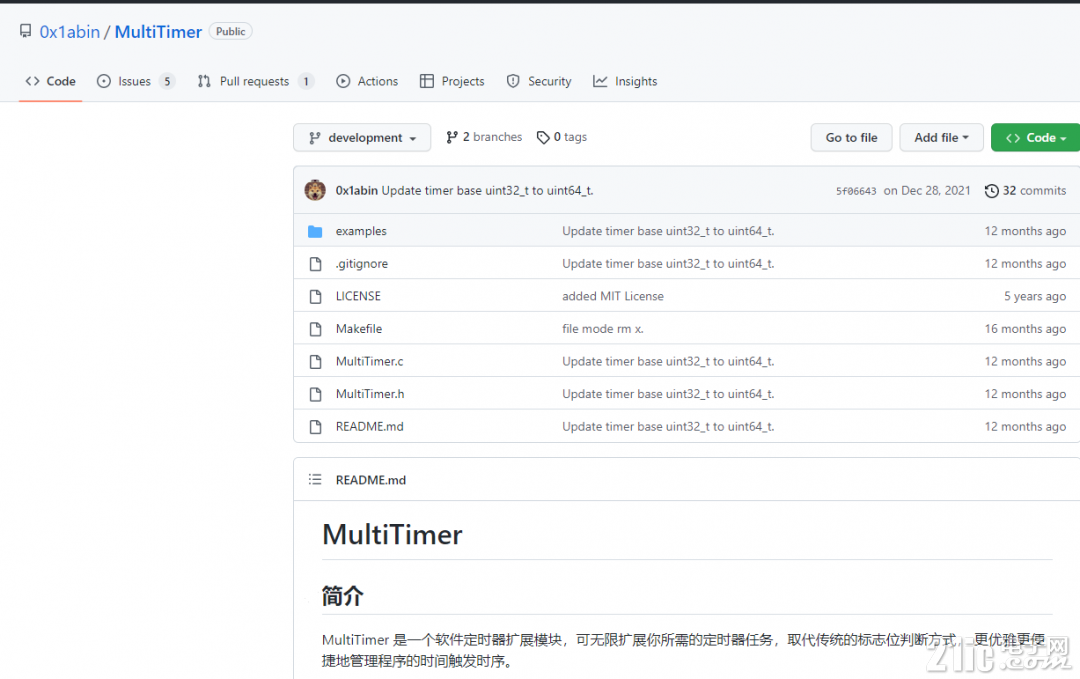Click the 0x1abin author name in commit row
Screen dimensions: 1080x679
point(356,191)
